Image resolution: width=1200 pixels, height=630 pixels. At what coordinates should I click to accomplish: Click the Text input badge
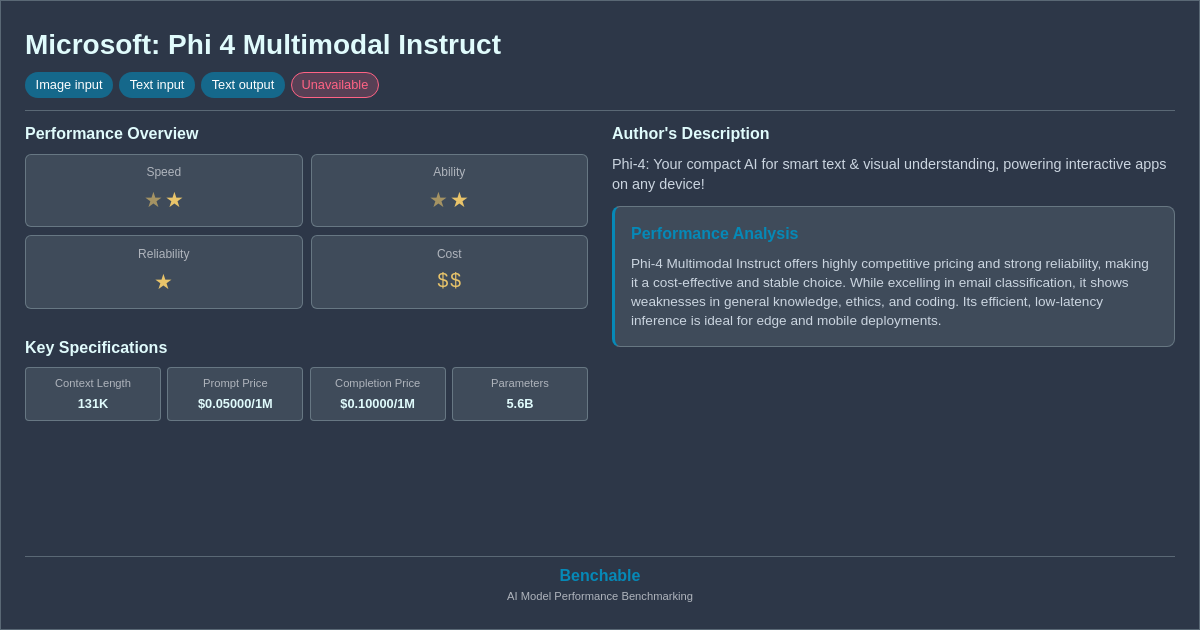(x=157, y=85)
